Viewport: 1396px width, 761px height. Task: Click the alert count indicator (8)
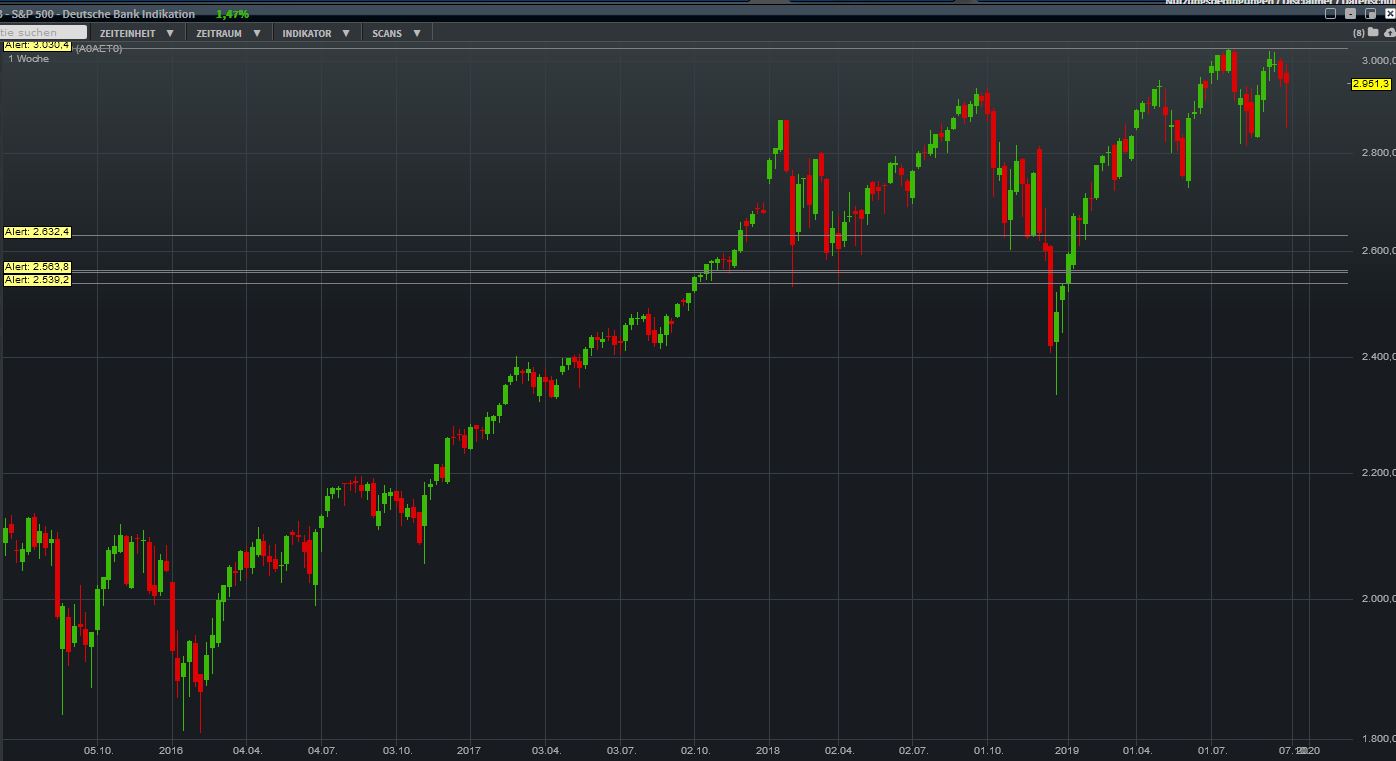point(1358,32)
